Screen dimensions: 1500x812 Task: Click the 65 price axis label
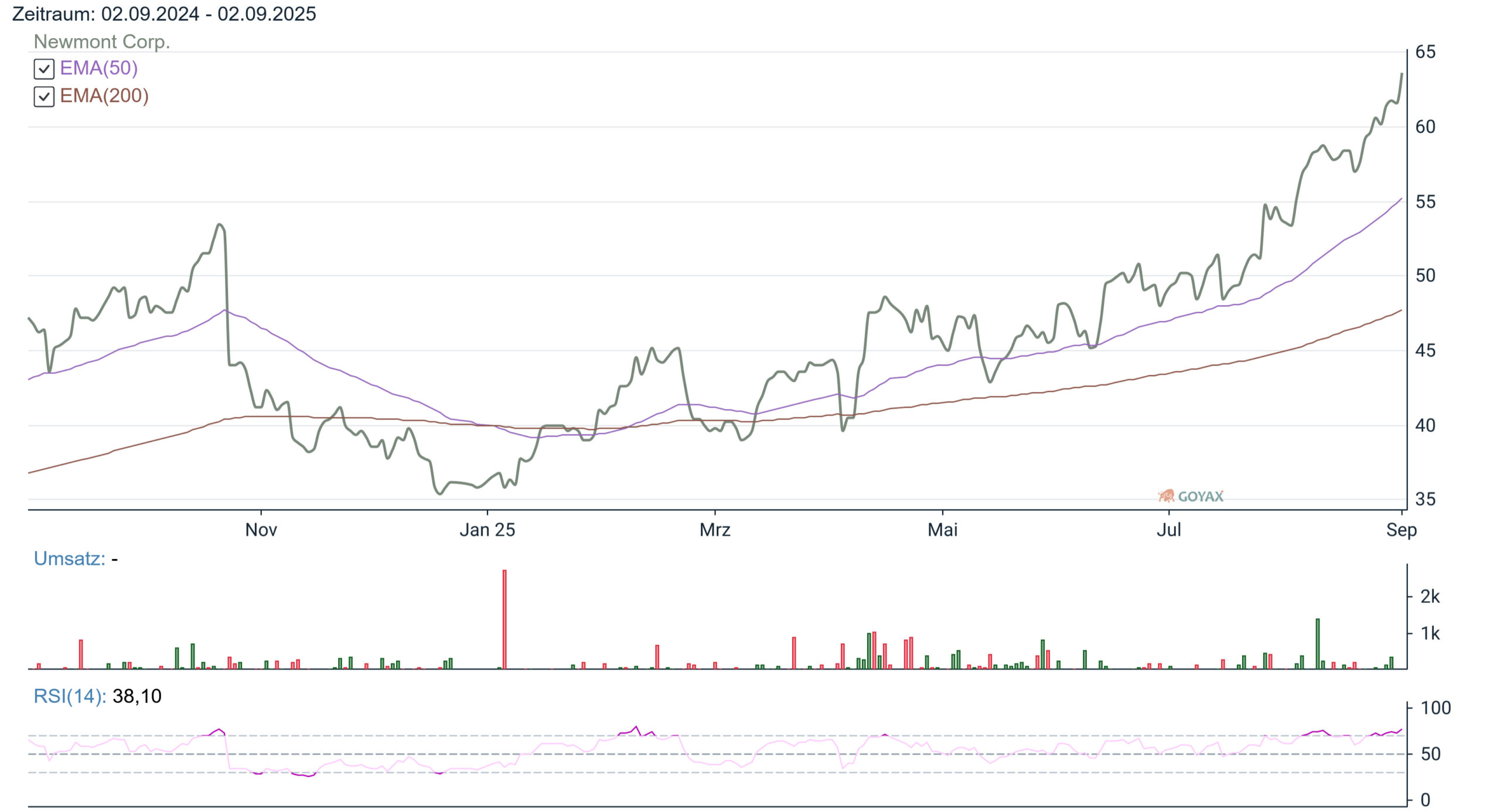point(1425,52)
